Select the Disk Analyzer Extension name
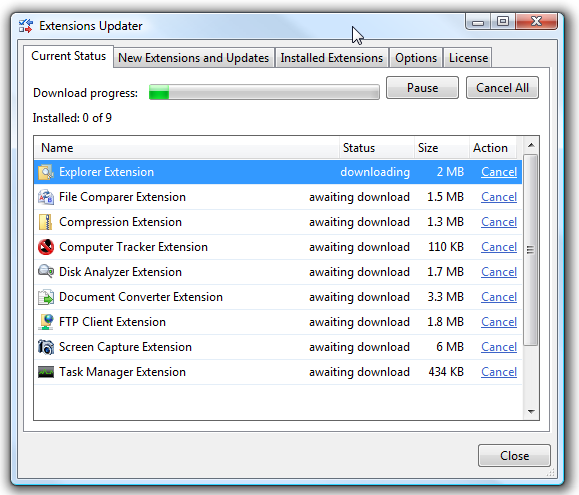This screenshot has width=579, height=495. tap(120, 272)
